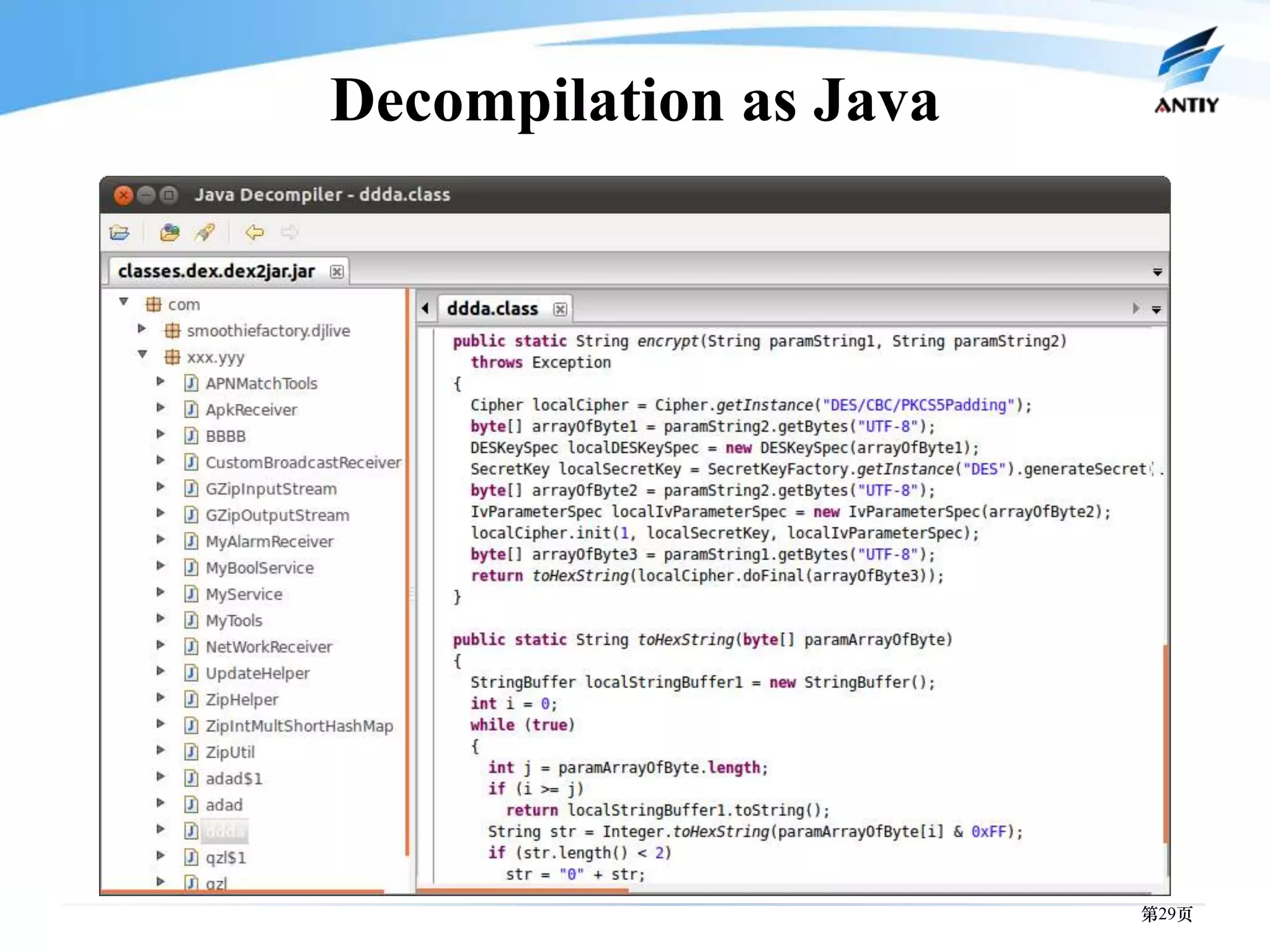Viewport: 1270px width, 952px height.
Task: Open the class tab list dropdown arrow
Action: tap(1157, 309)
